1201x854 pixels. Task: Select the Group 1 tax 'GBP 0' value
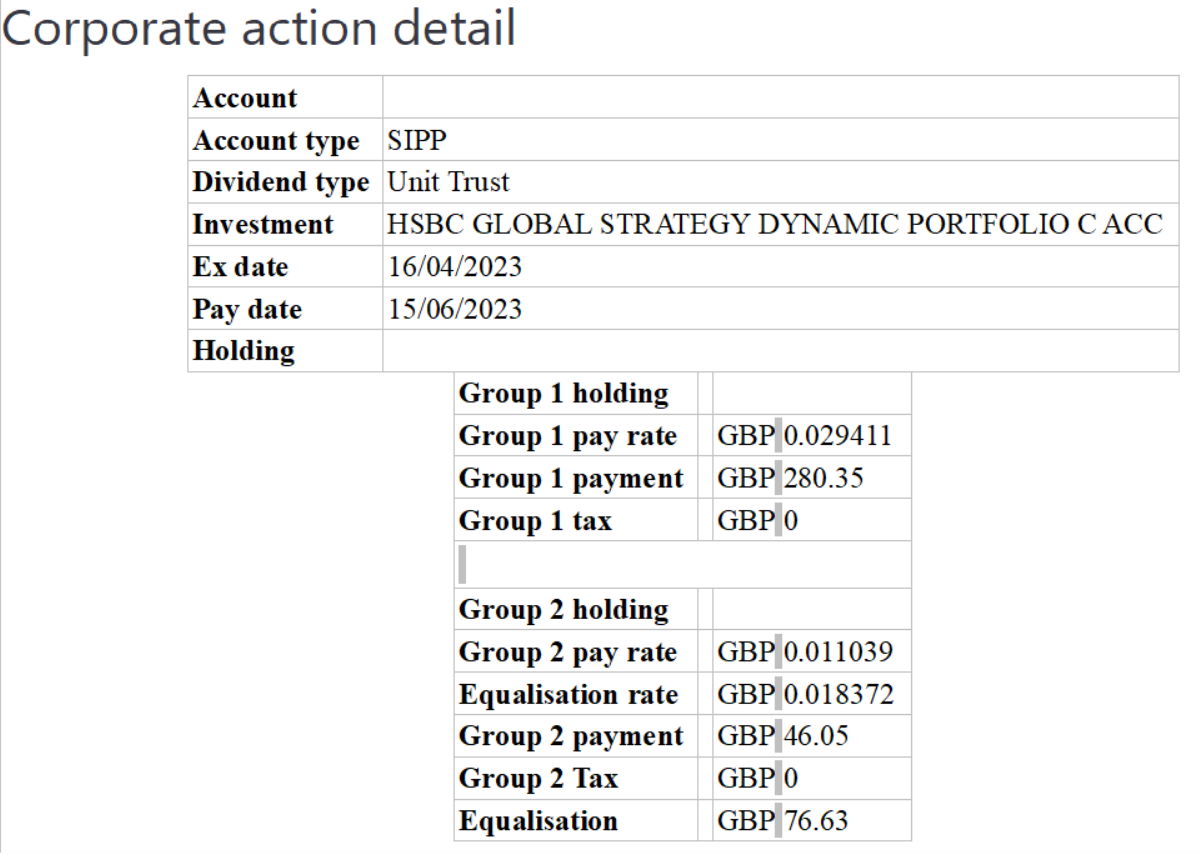[758, 520]
